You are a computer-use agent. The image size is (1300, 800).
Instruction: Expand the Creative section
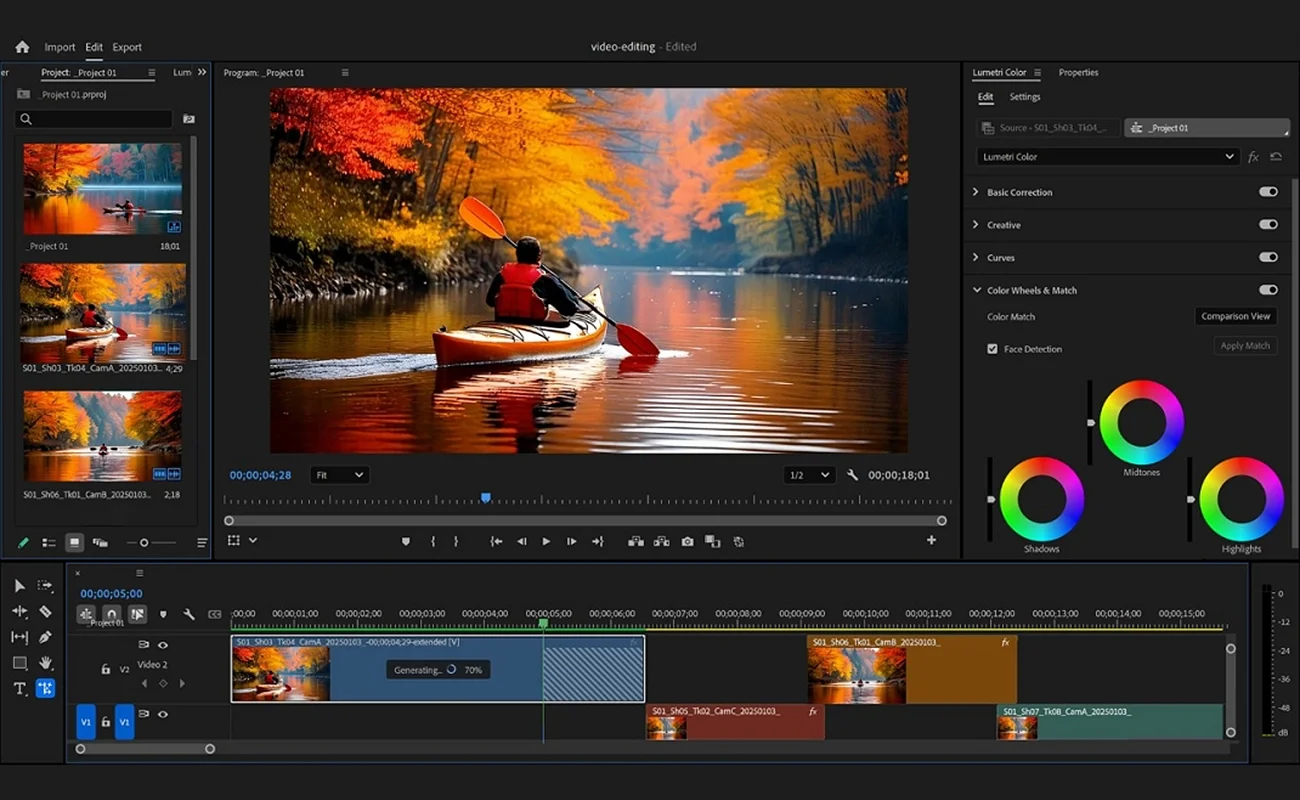coord(976,225)
